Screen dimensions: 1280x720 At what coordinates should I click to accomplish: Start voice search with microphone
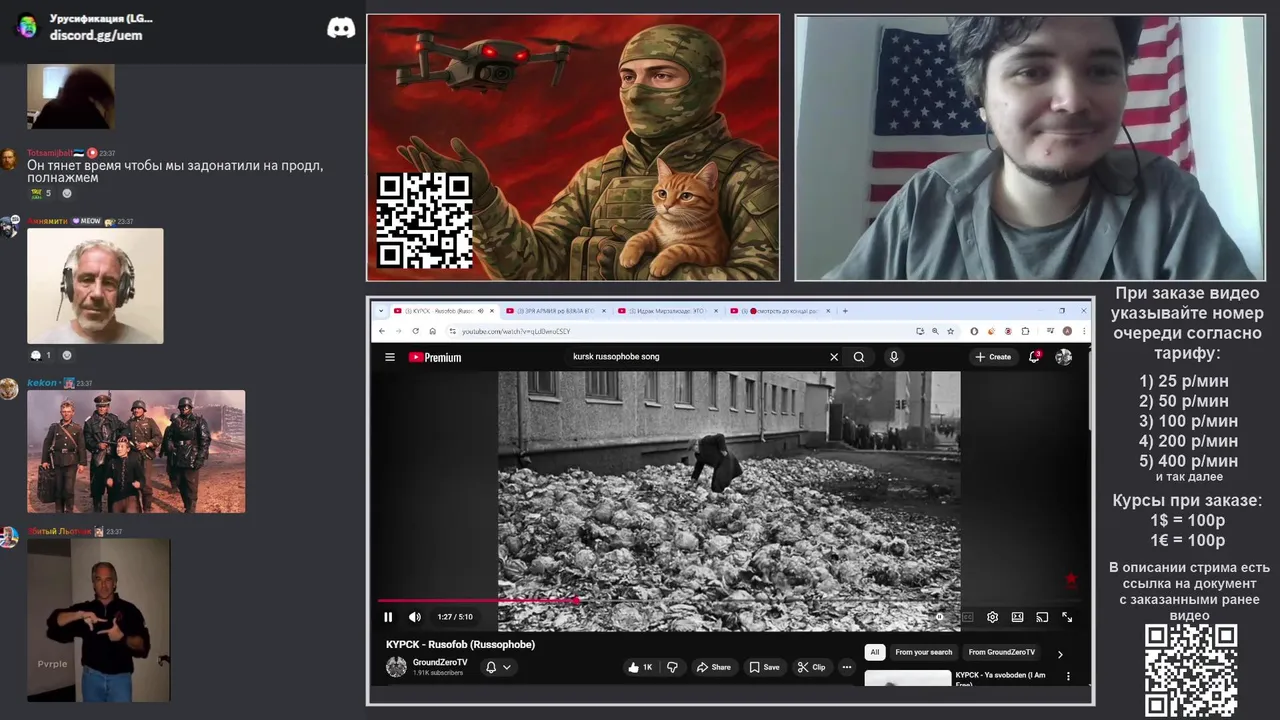coord(894,357)
